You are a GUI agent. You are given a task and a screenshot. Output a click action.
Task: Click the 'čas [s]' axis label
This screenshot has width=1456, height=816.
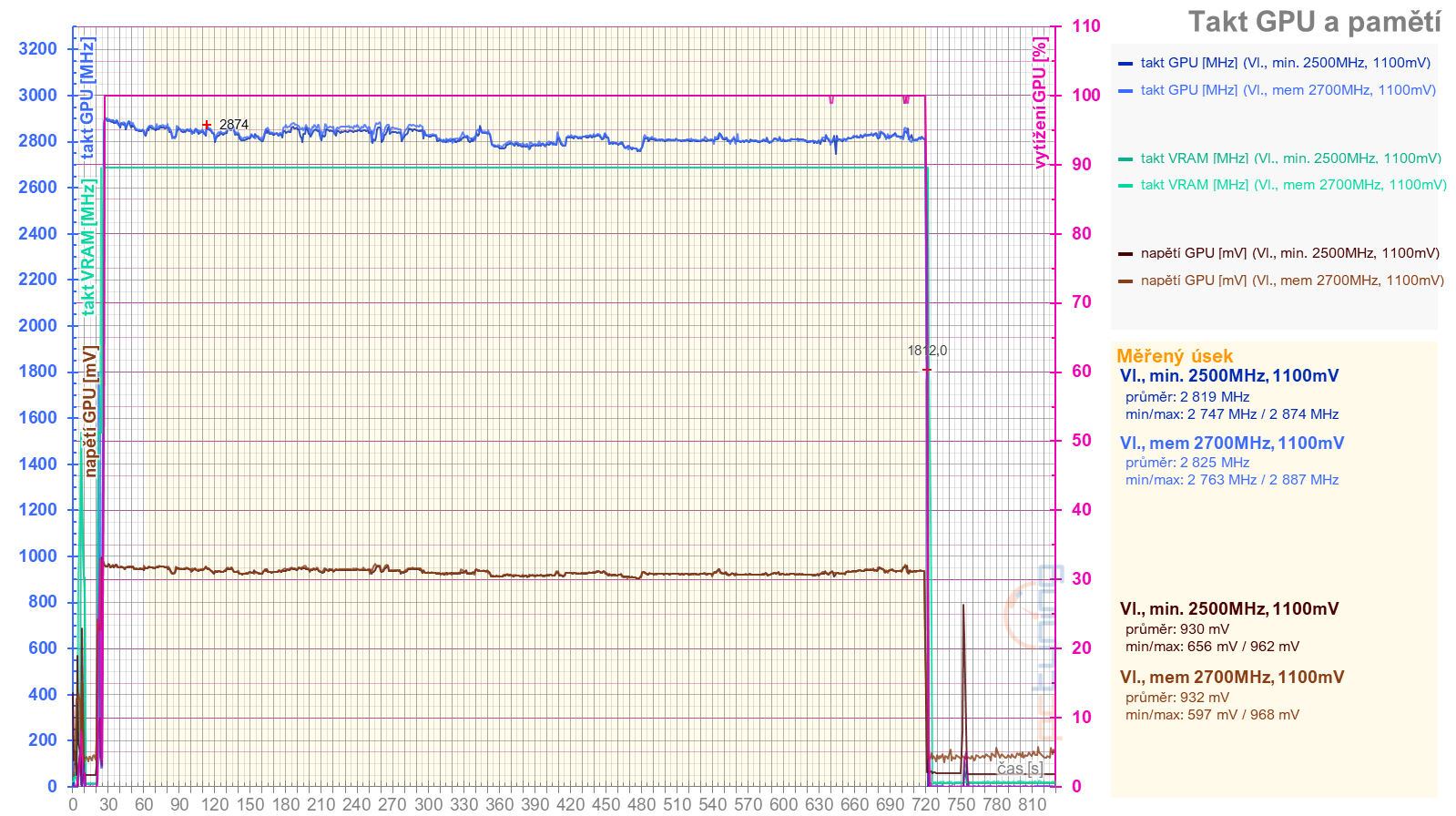[x=1020, y=769]
